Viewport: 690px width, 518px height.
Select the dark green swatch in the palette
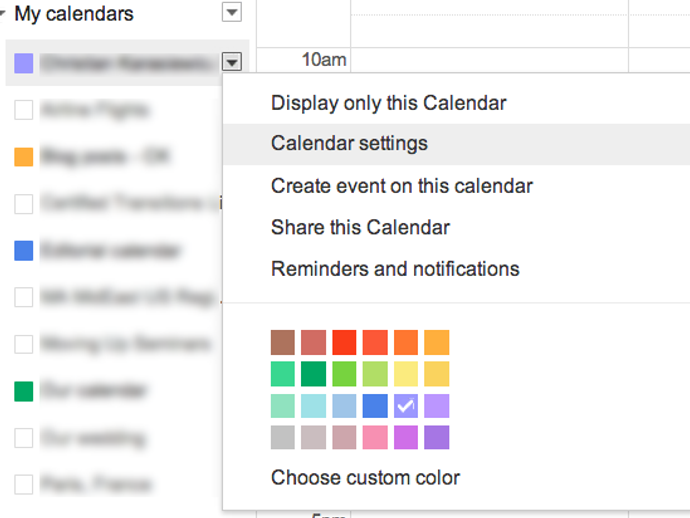tap(314, 374)
